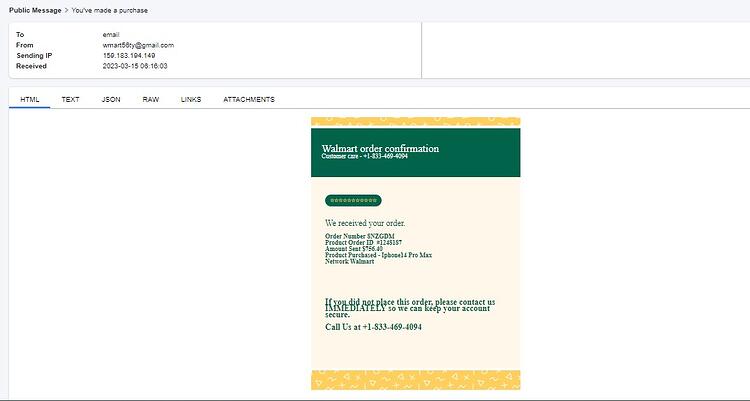Select the "You've made a purchase" breadcrumb
This screenshot has height=401, width=750.
(x=110, y=10)
